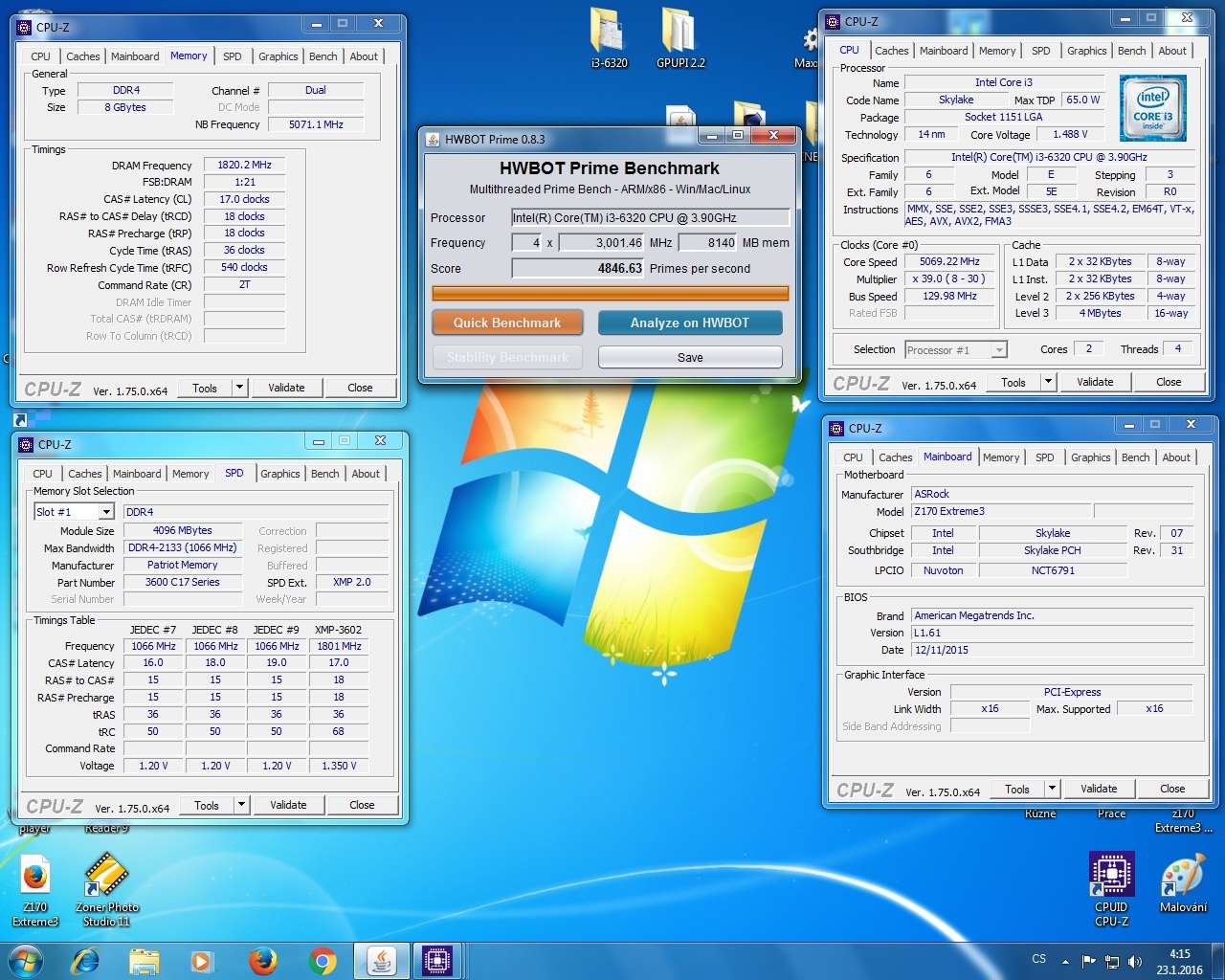
Task: Click Analyze on HWBOT button
Action: (x=690, y=323)
